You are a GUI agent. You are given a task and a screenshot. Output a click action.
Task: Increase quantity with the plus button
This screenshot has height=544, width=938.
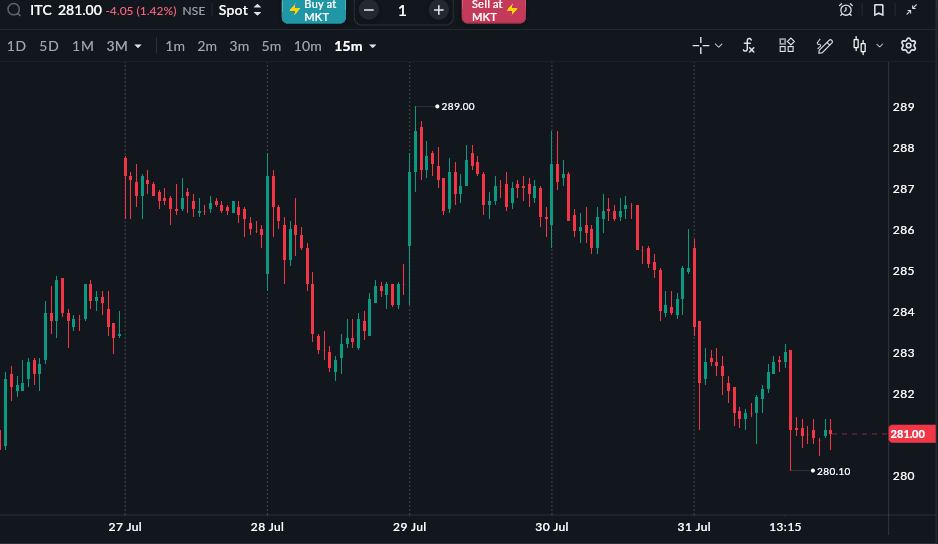tap(438, 10)
